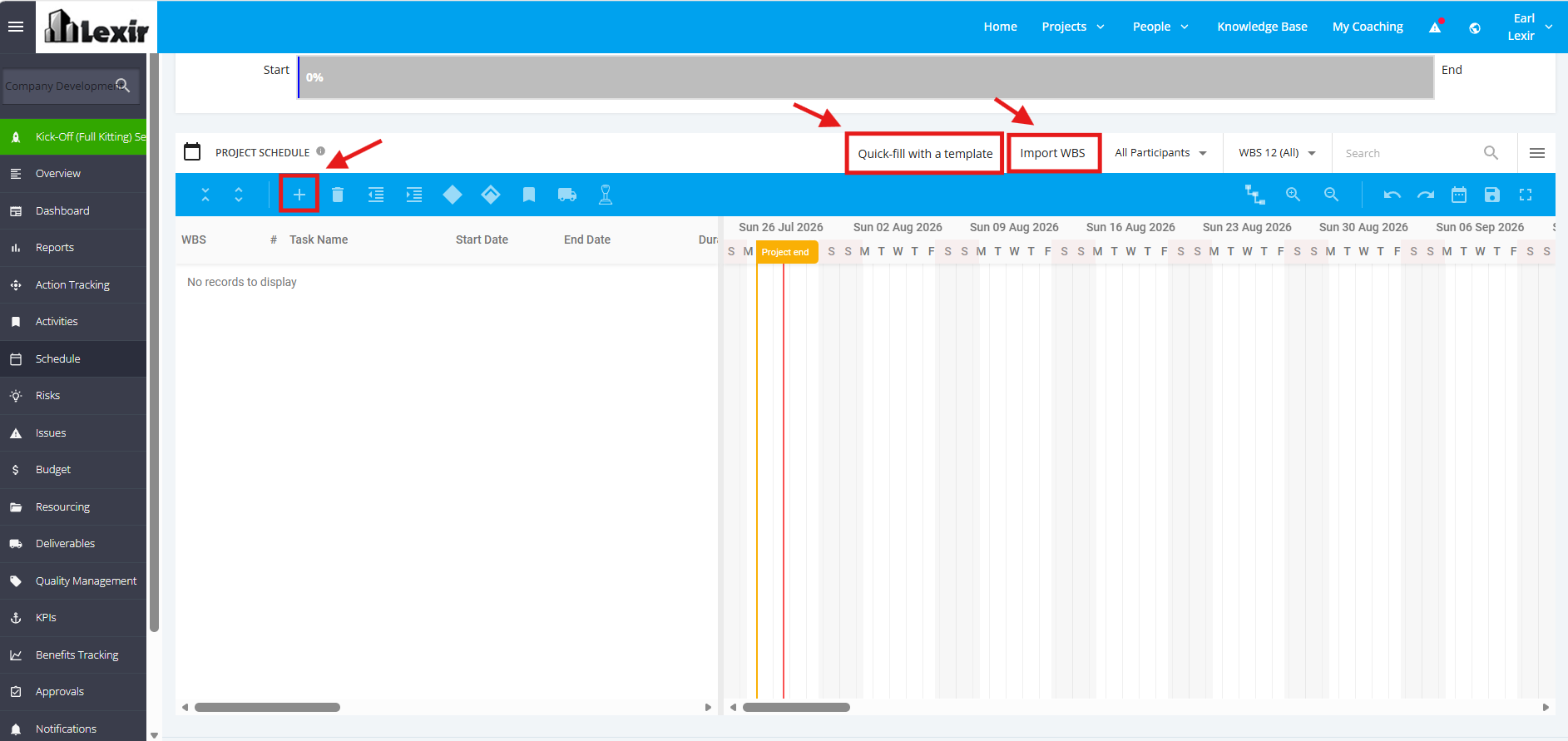The image size is (1568, 741).
Task: Click the Import WBS button
Action: (x=1053, y=153)
